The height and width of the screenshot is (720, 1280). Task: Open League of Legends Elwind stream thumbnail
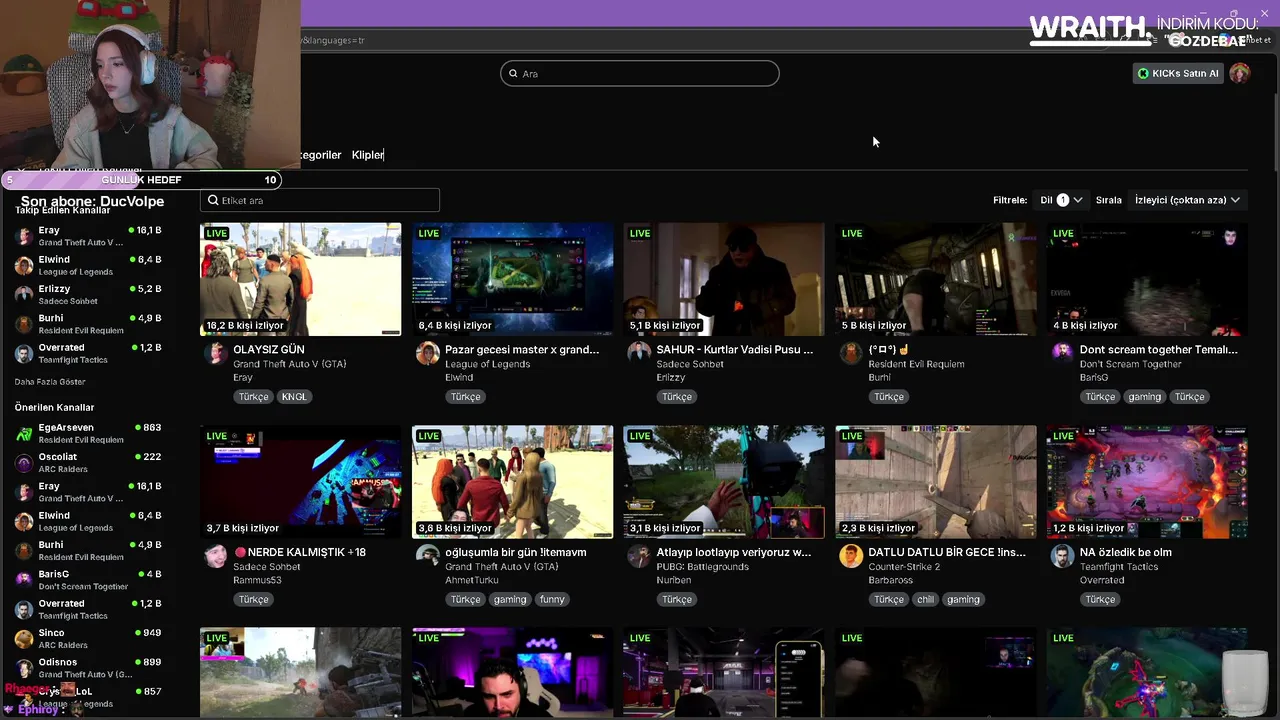512,279
